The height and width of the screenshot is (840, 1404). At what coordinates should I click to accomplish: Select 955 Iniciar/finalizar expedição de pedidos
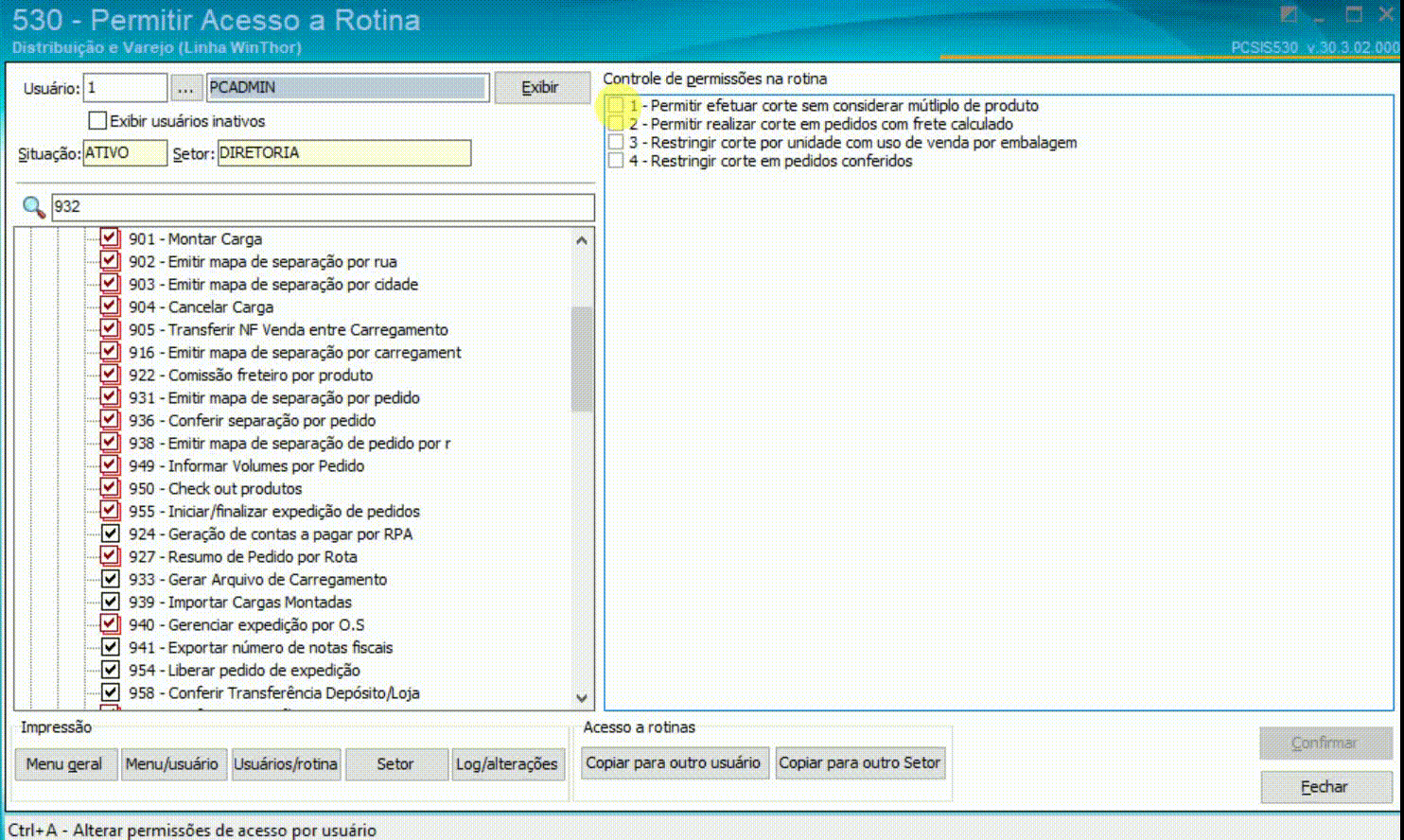pos(274,512)
